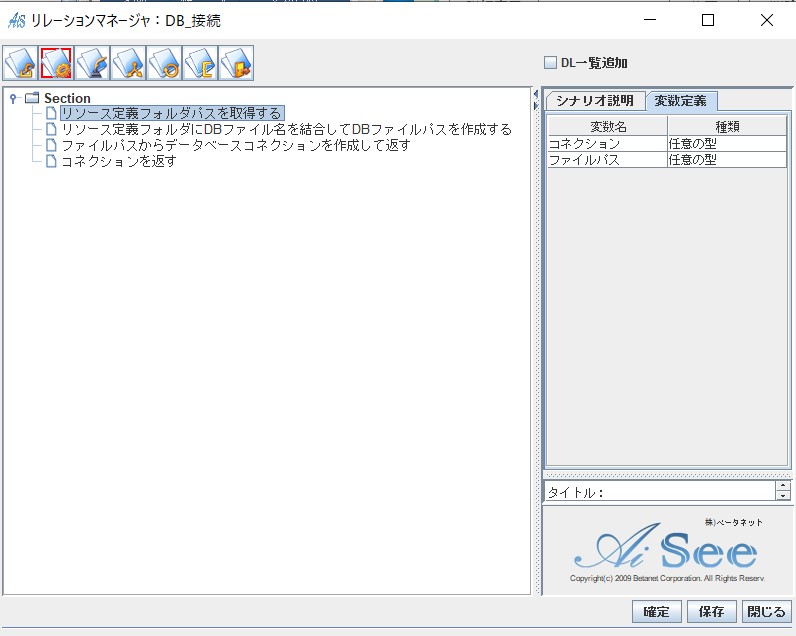796x636 pixels.
Task: Minimize the リレーションマネージャ window
Action: click(x=650, y=20)
